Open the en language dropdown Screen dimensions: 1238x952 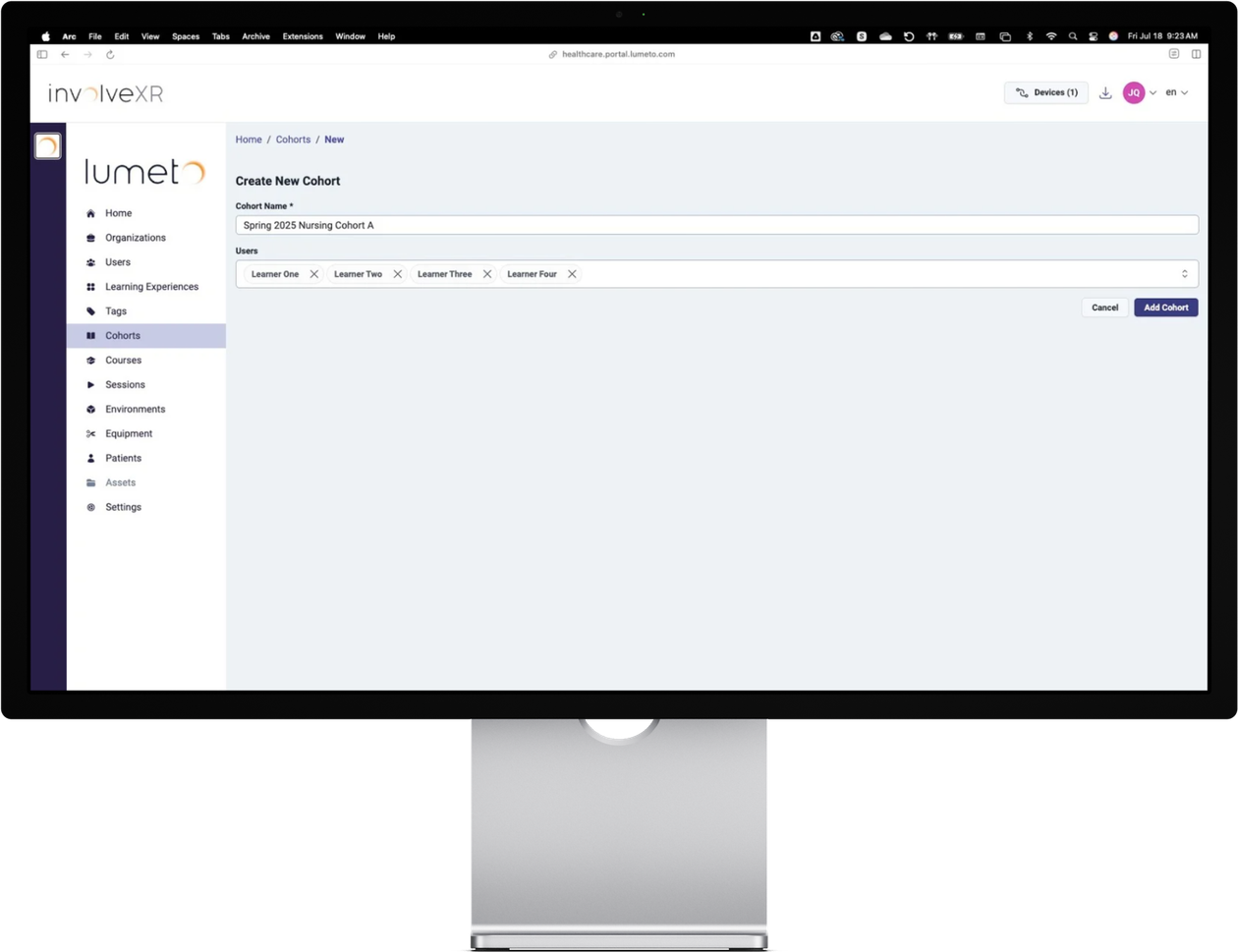[1177, 92]
